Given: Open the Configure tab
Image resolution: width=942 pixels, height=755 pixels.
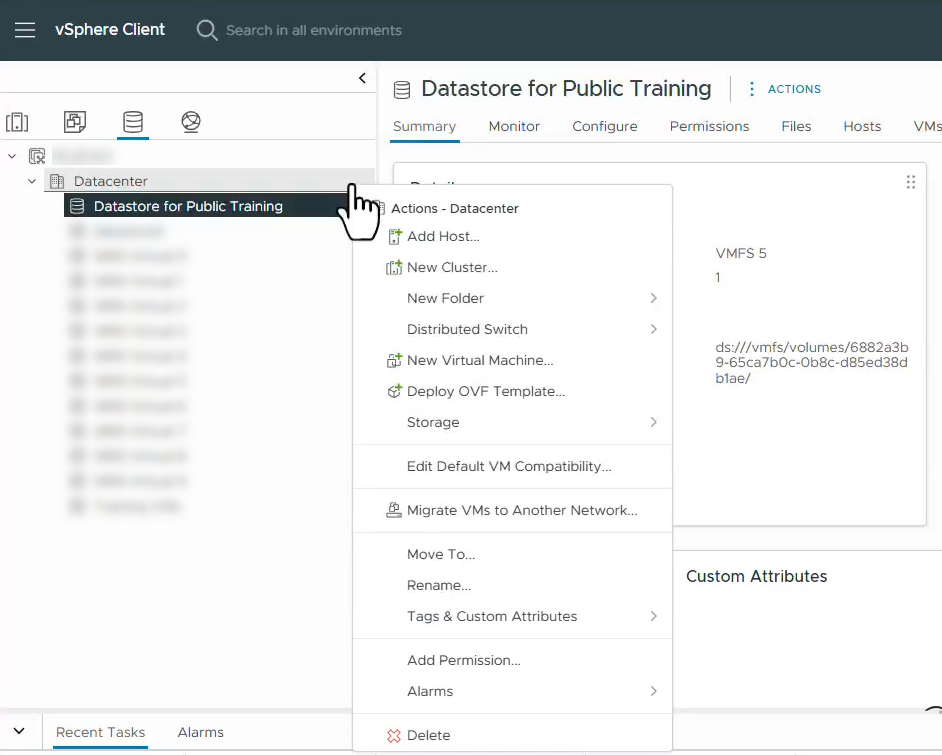Looking at the screenshot, I should 604,126.
